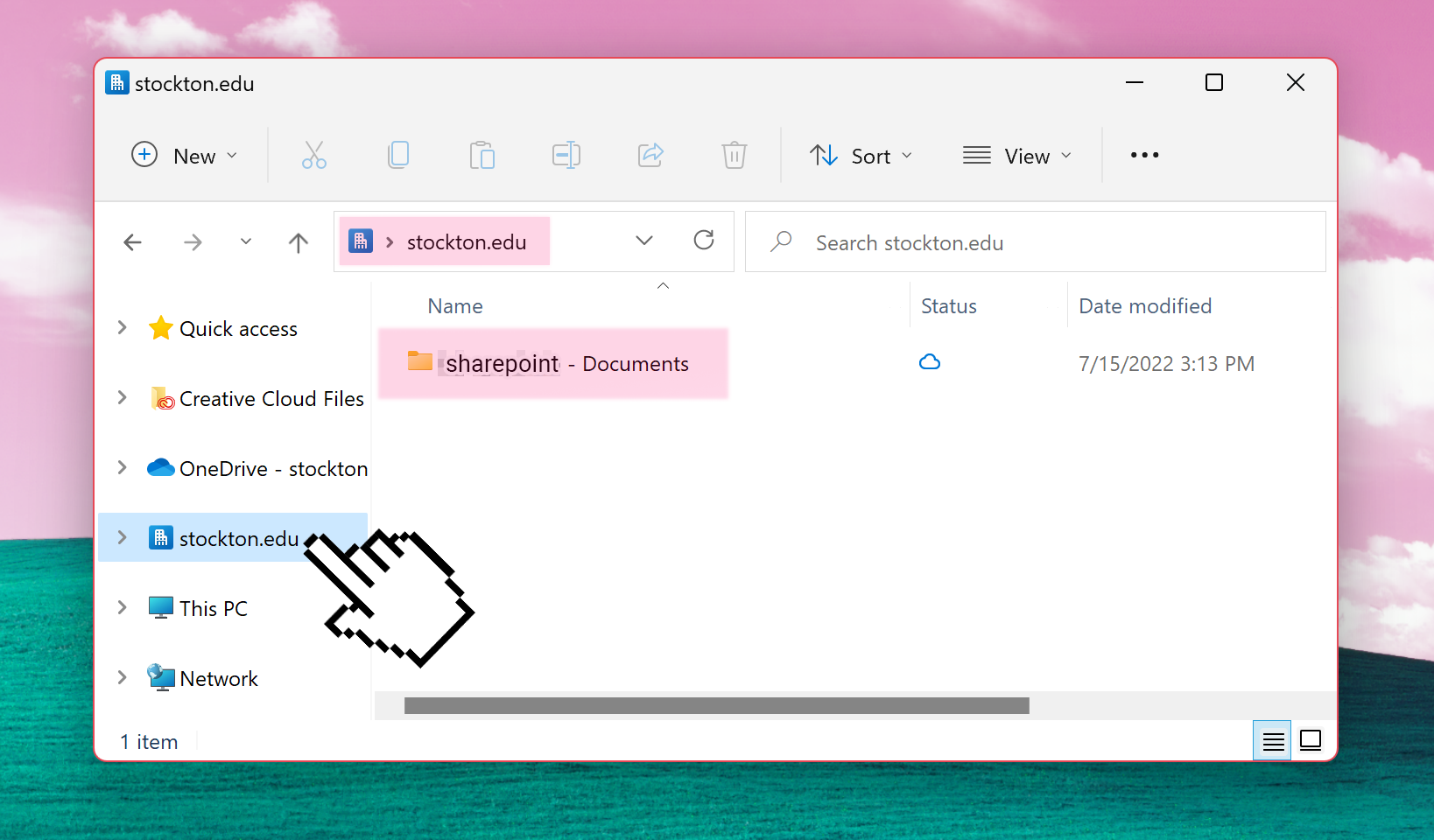Click the building icon in address bar
The width and height of the screenshot is (1434, 840).
point(361,241)
